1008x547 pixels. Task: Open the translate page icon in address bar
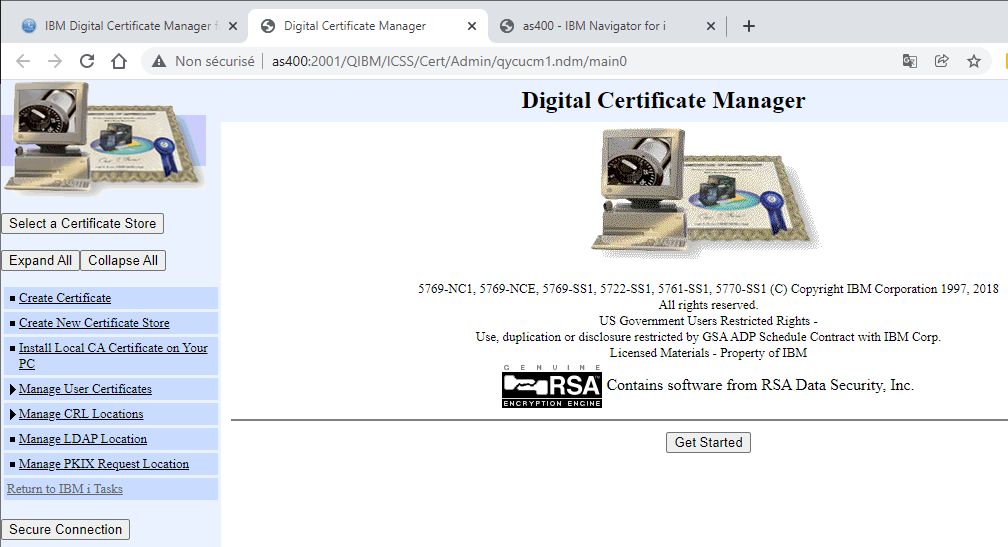tap(910, 61)
